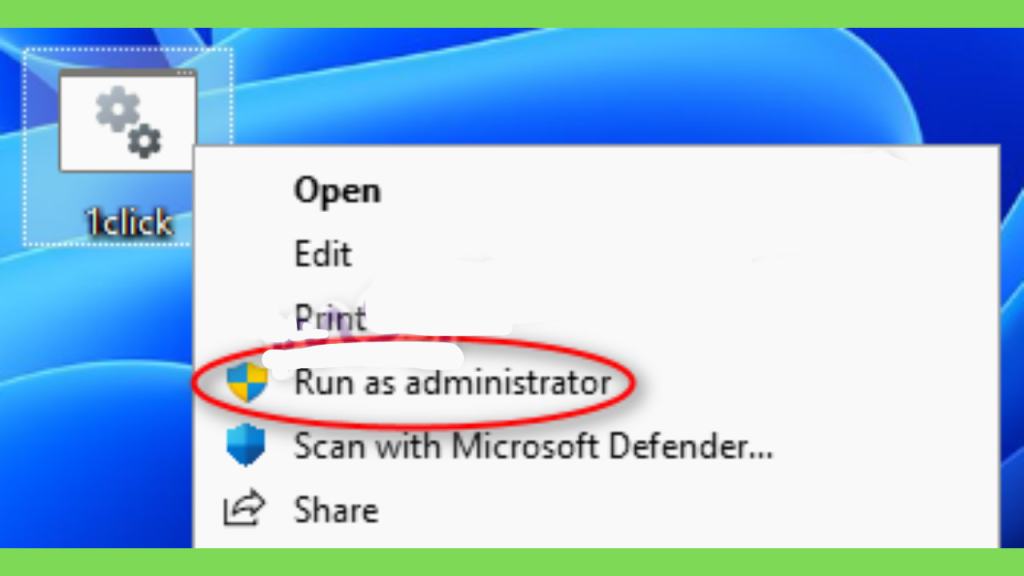
Task: Choose Edit from the context menu
Action: [323, 254]
